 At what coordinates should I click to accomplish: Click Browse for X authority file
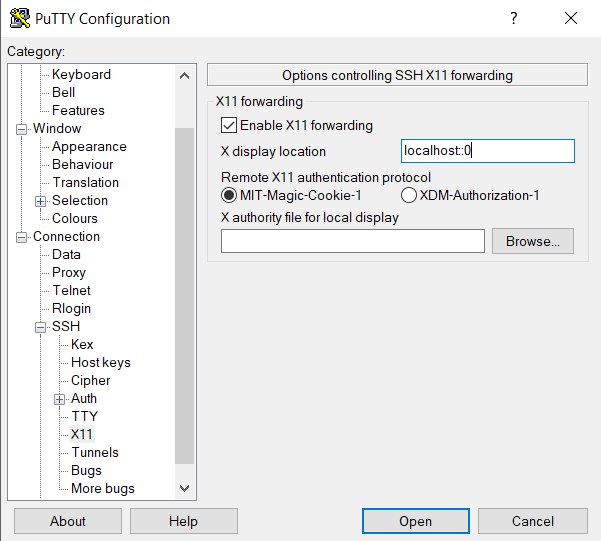tap(533, 241)
